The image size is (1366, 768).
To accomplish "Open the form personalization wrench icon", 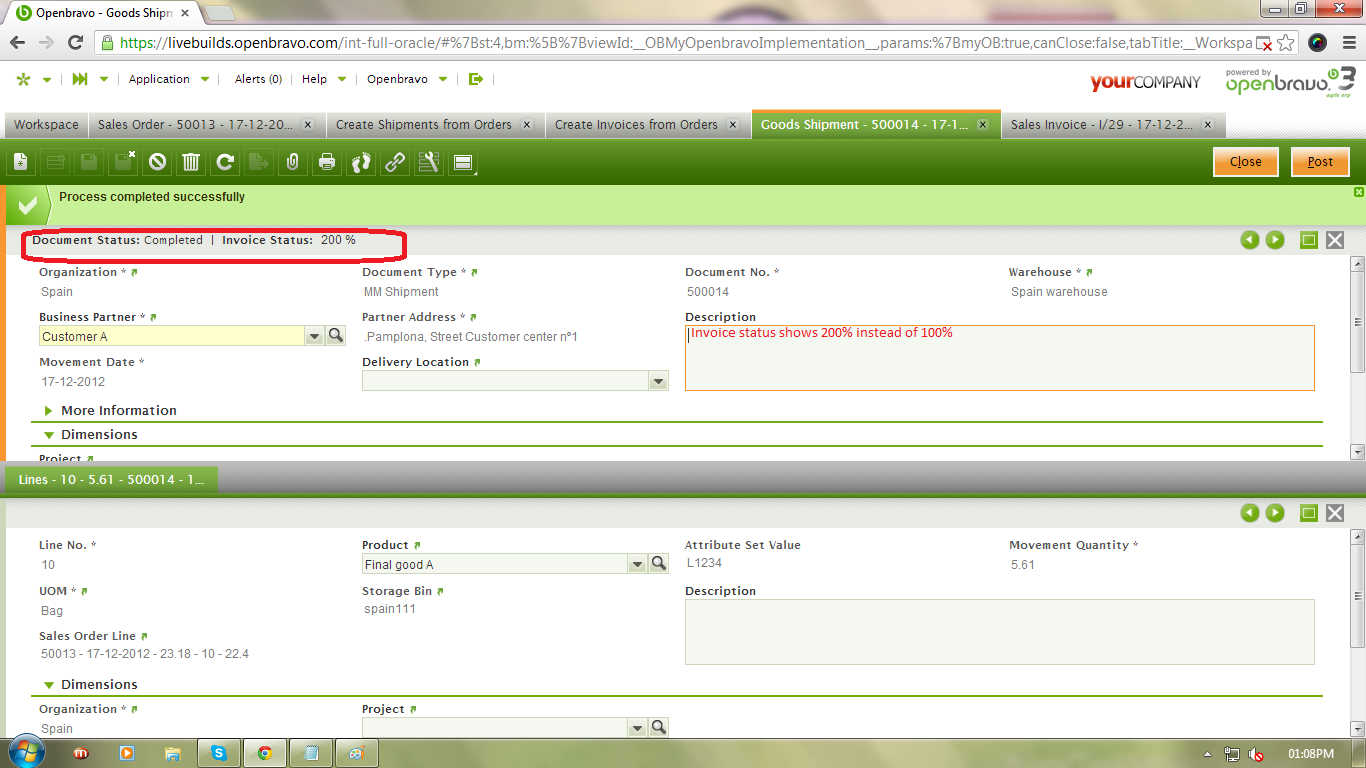I will (x=429, y=162).
